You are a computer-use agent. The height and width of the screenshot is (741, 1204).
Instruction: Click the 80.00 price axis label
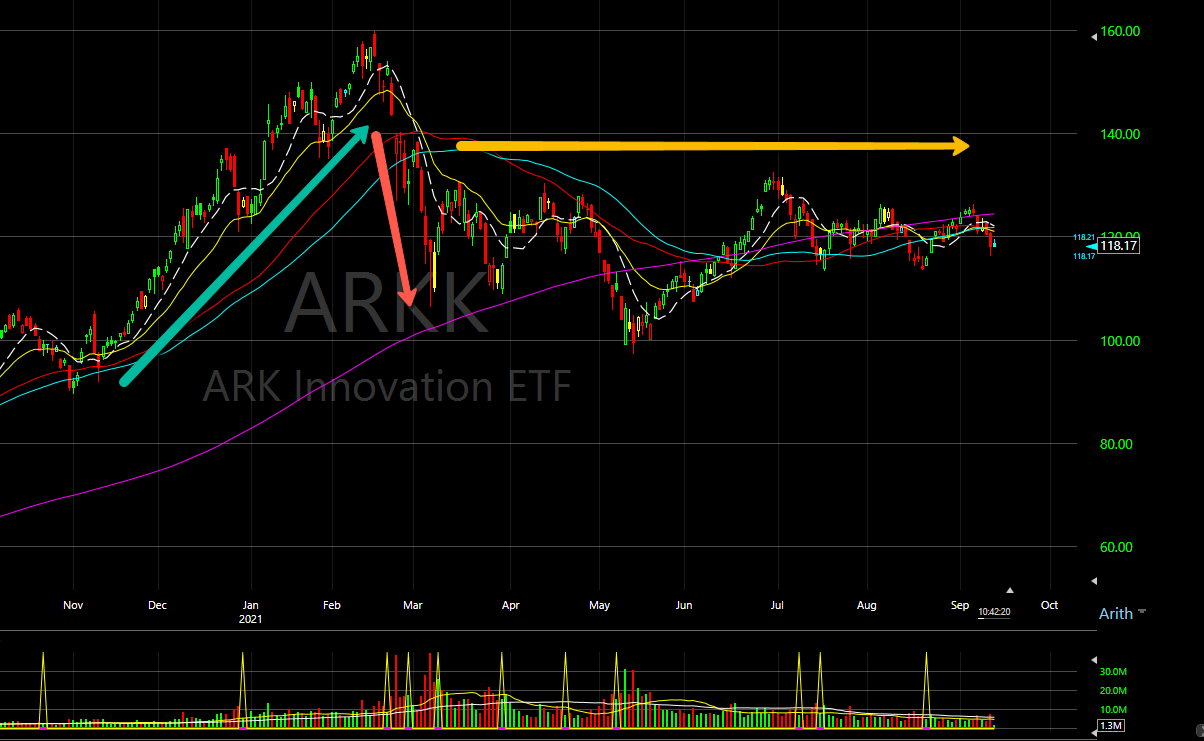tap(1119, 444)
